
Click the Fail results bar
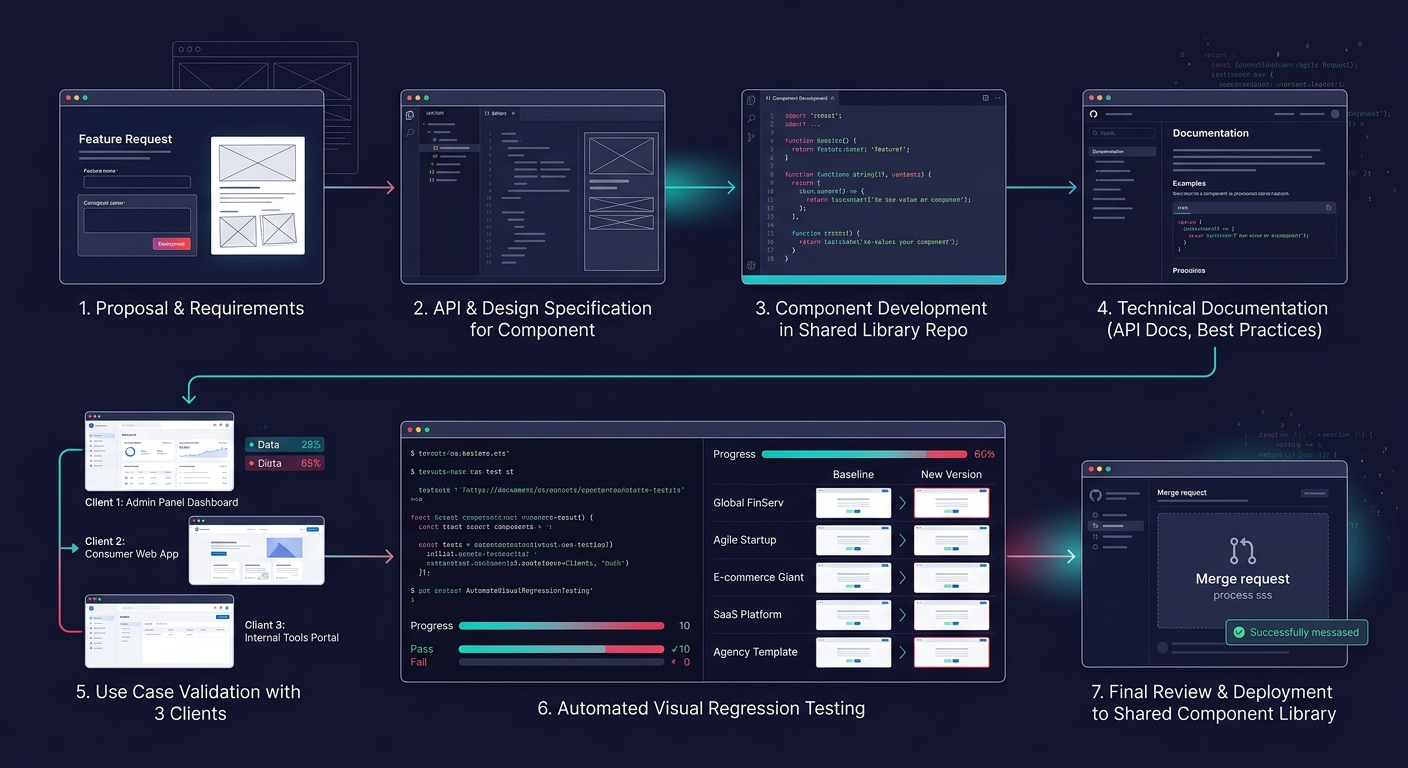pyautogui.click(x=561, y=662)
